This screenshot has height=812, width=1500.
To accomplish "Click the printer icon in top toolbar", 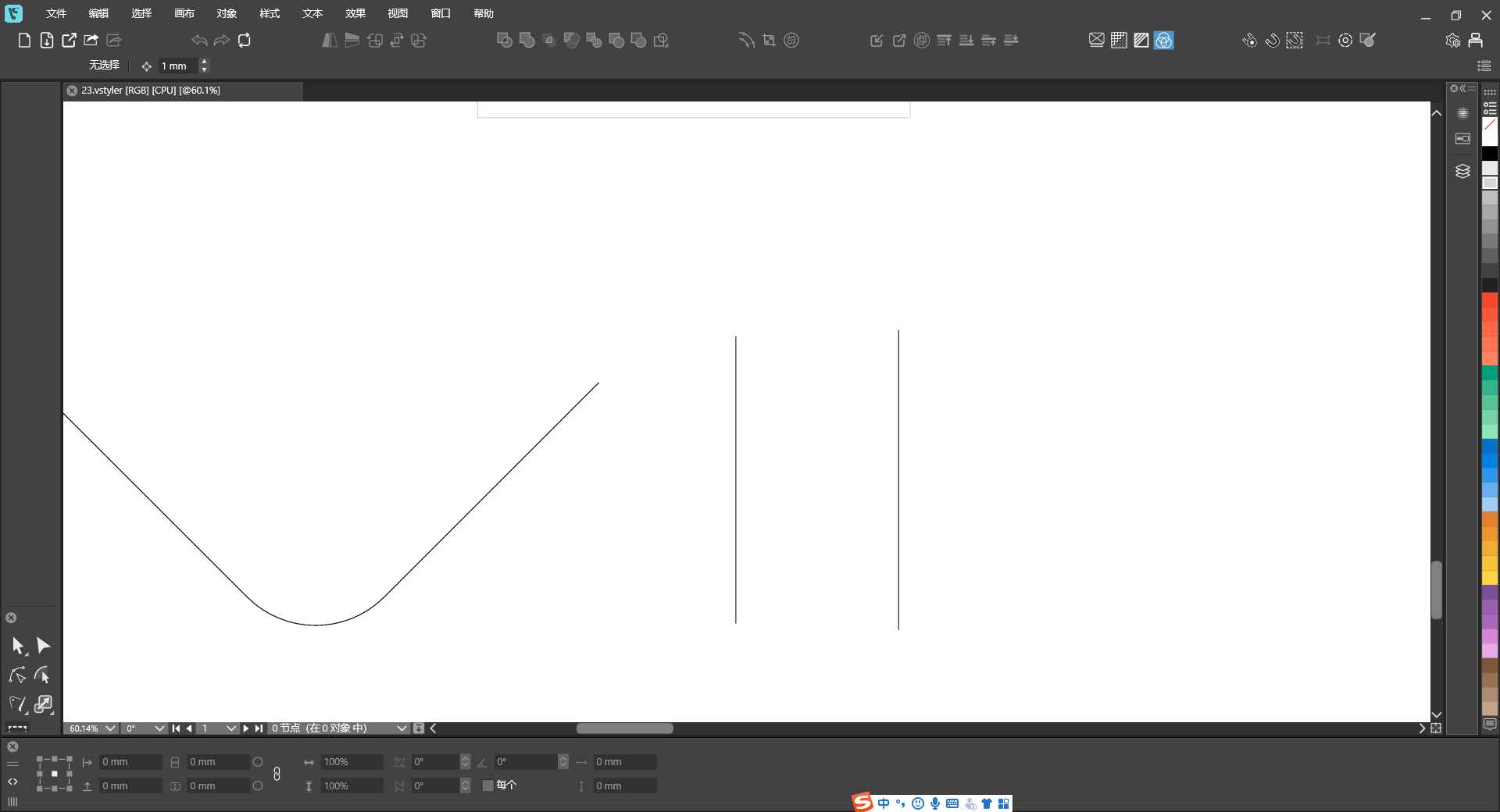I will [1476, 40].
